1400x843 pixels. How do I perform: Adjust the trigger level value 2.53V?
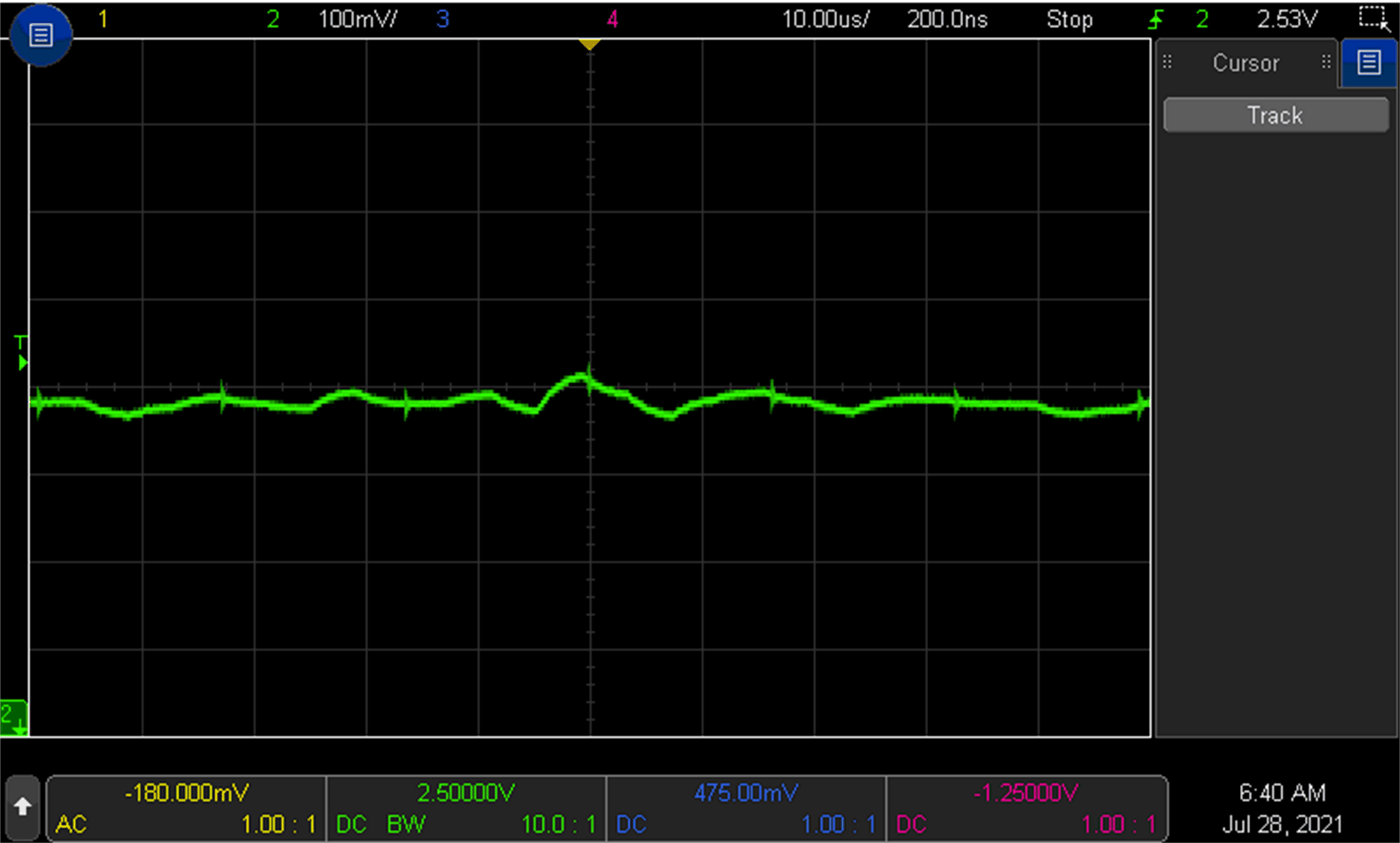[1289, 19]
